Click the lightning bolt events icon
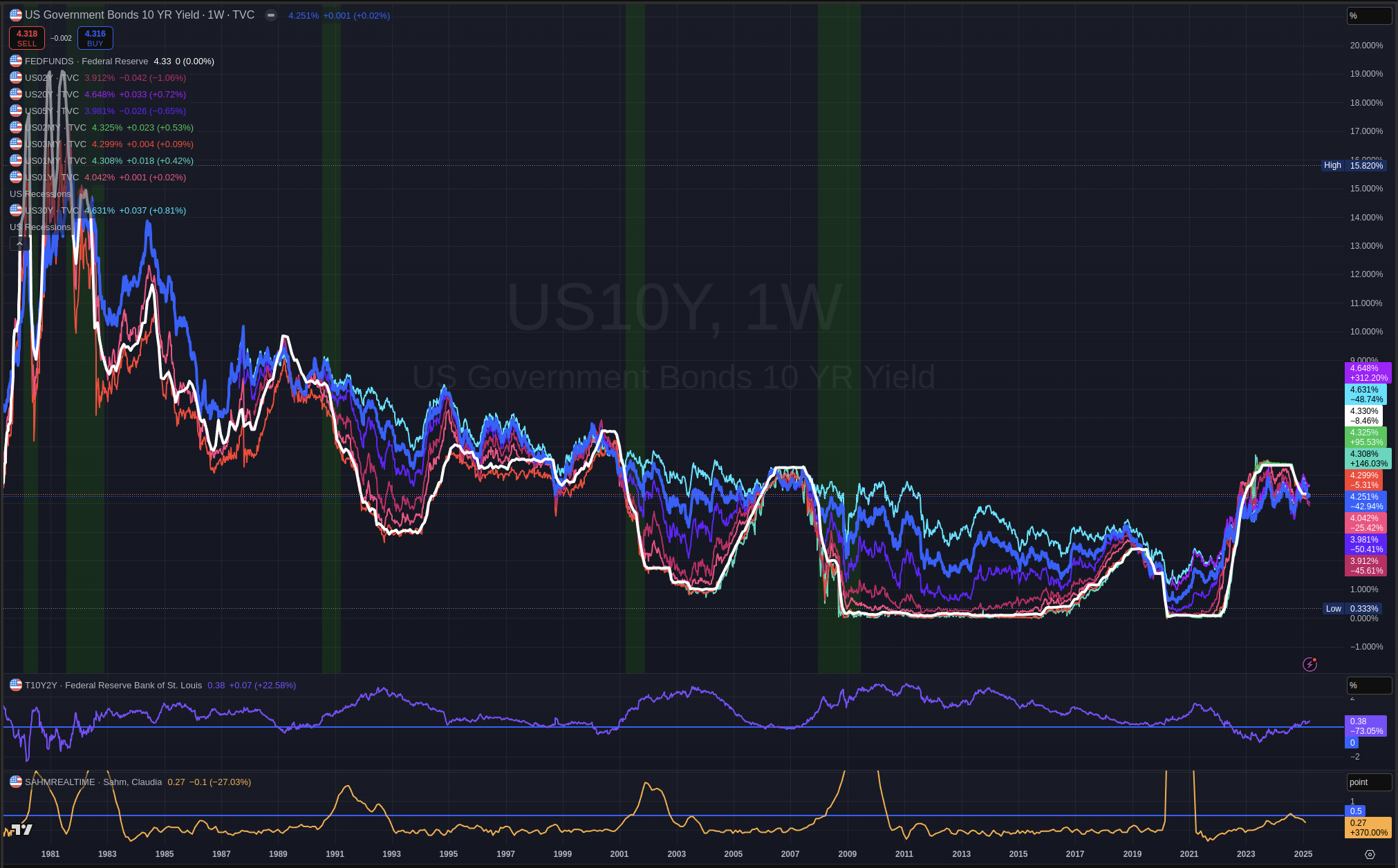1398x868 pixels. pos(1310,664)
